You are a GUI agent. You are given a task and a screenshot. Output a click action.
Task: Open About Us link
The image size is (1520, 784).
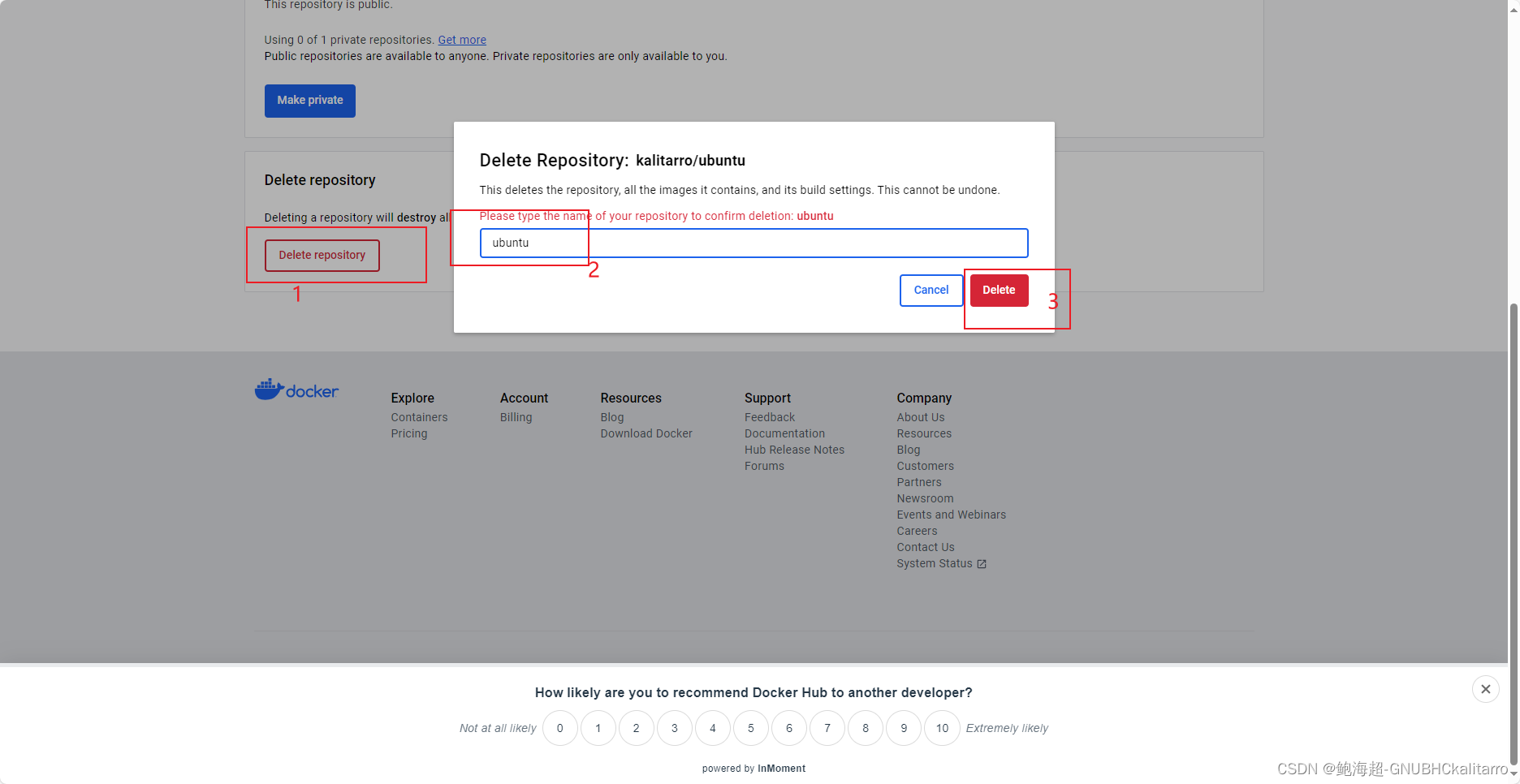[921, 417]
